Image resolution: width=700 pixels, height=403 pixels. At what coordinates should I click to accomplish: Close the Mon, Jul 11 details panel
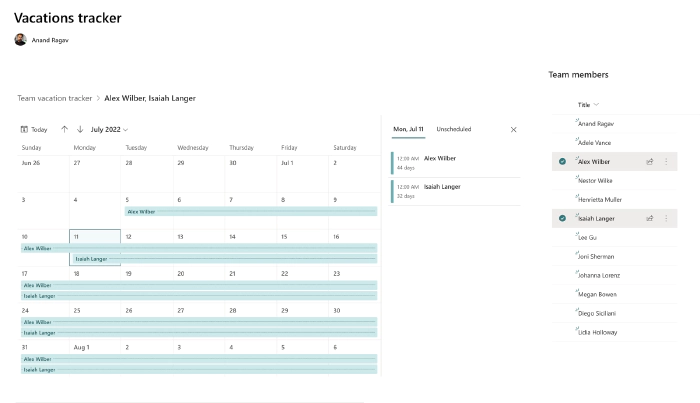pos(513,129)
